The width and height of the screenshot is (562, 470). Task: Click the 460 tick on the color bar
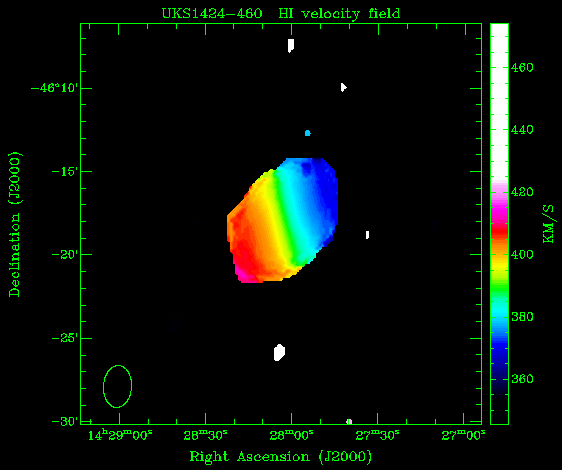point(522,67)
